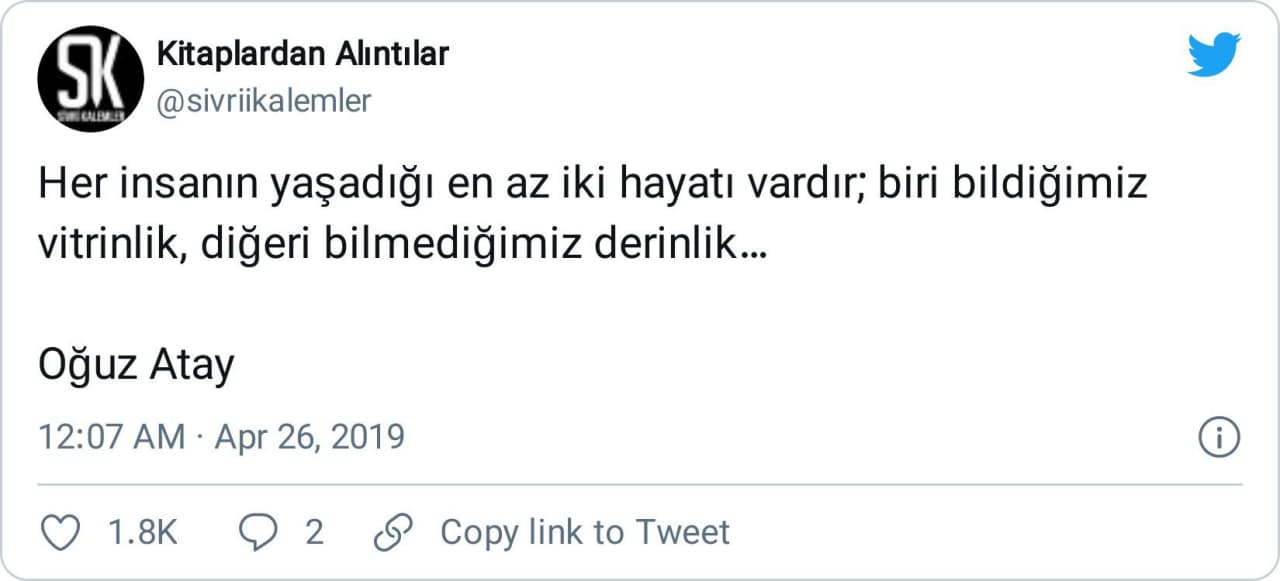Open the Kitaplardan Alıntılar profile name
The height and width of the screenshot is (581, 1280).
(303, 54)
